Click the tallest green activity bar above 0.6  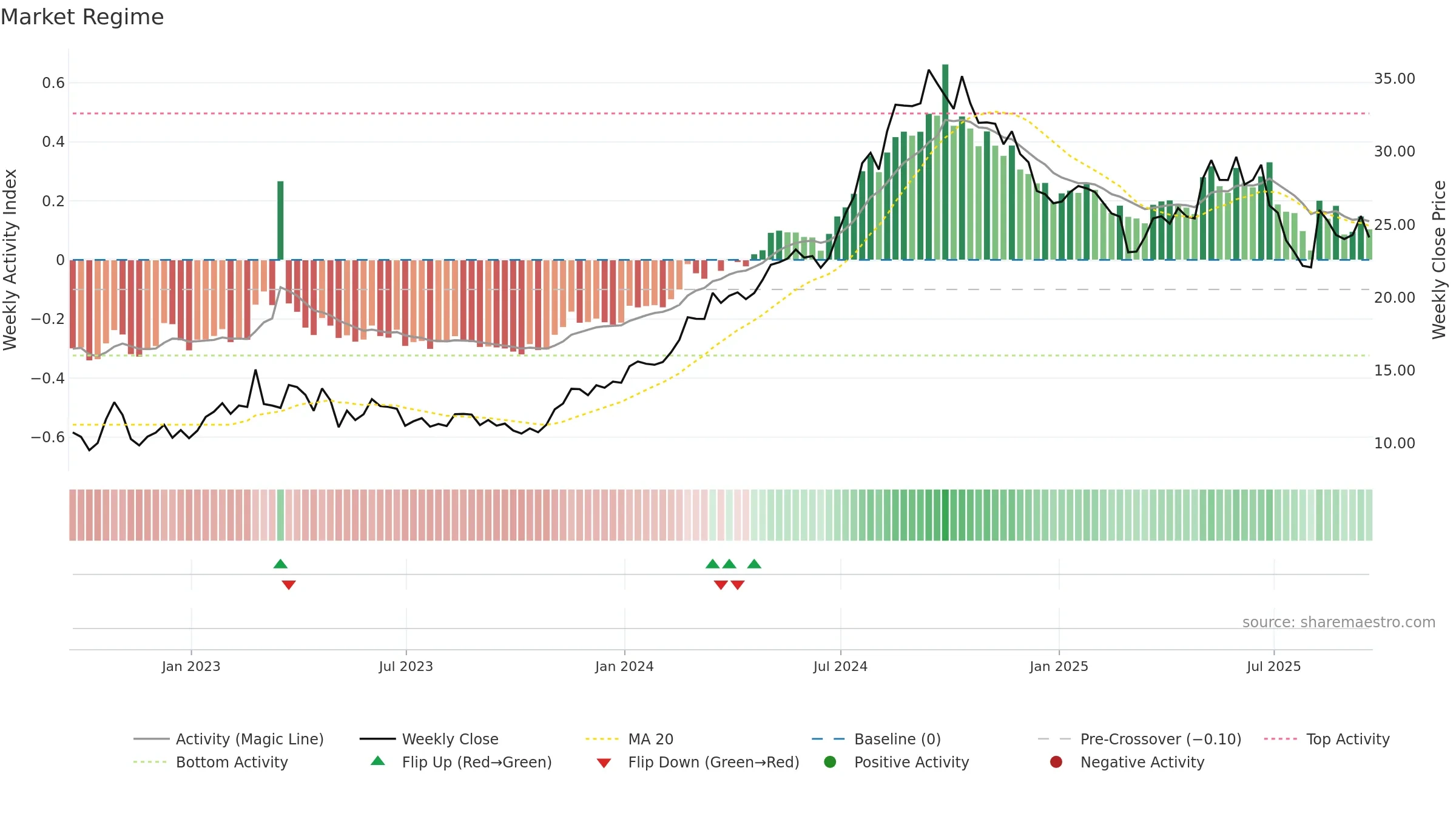click(945, 162)
